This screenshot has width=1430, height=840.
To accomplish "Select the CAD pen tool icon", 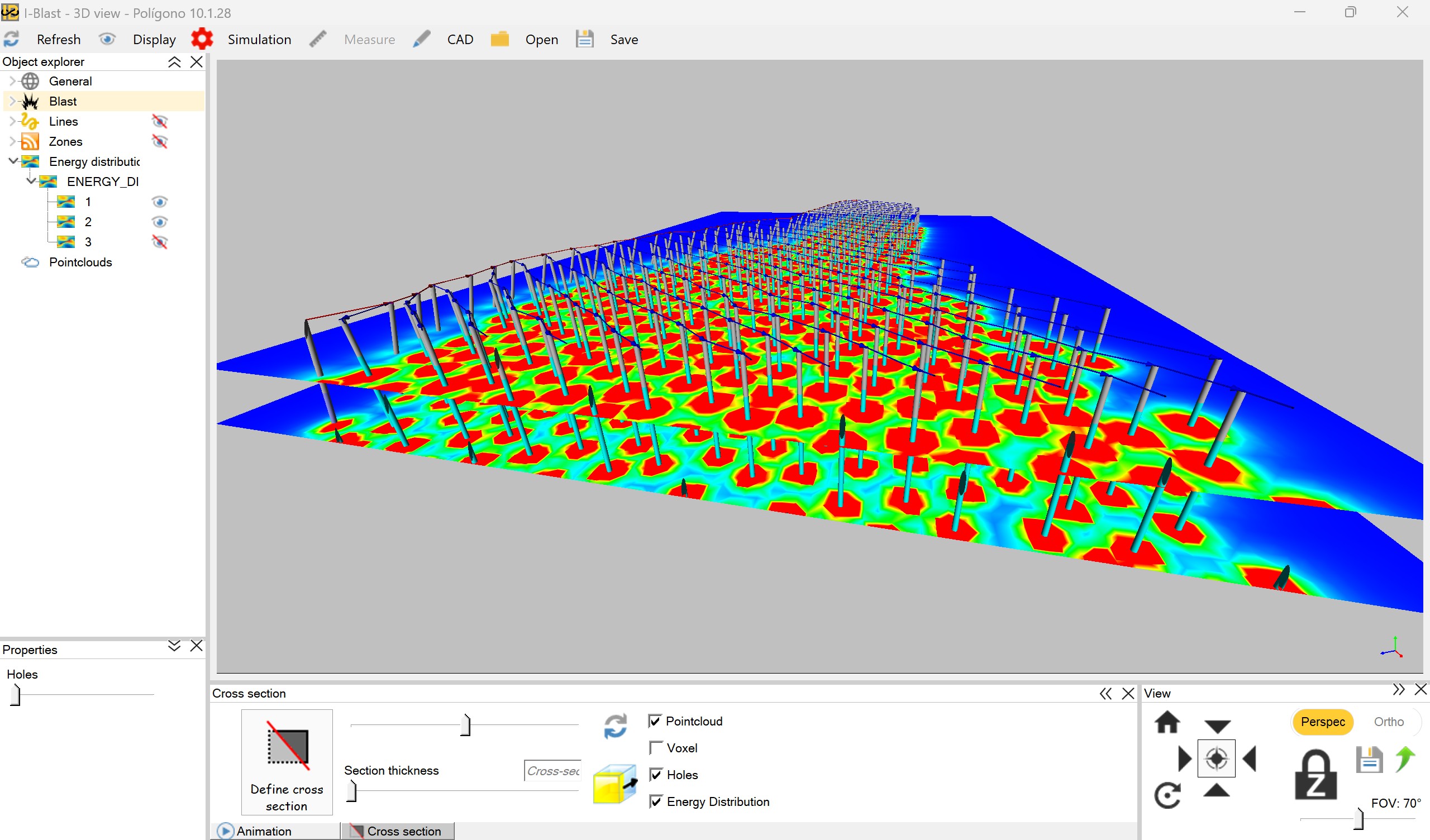I will coord(421,39).
